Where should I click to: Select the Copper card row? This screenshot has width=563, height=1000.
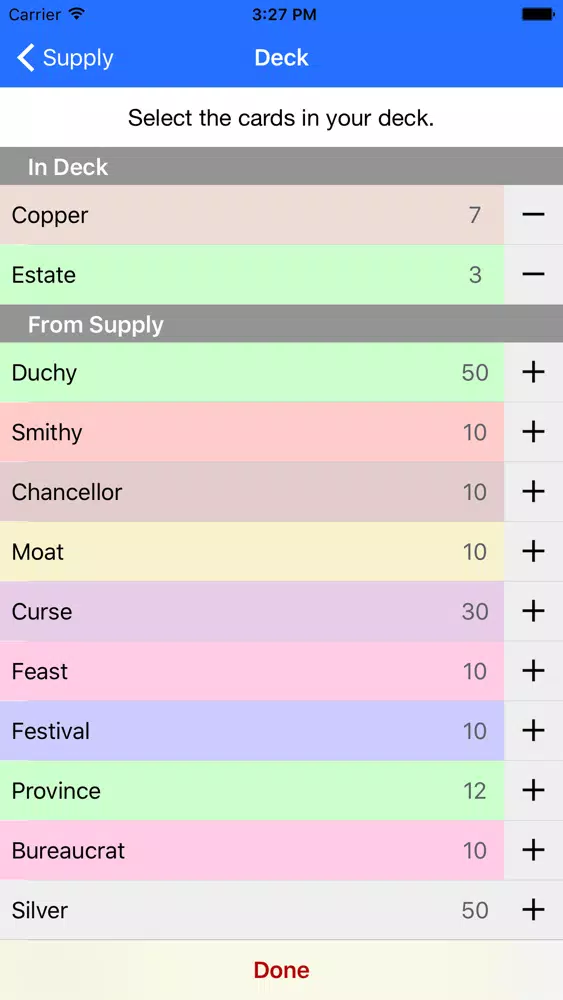point(252,215)
